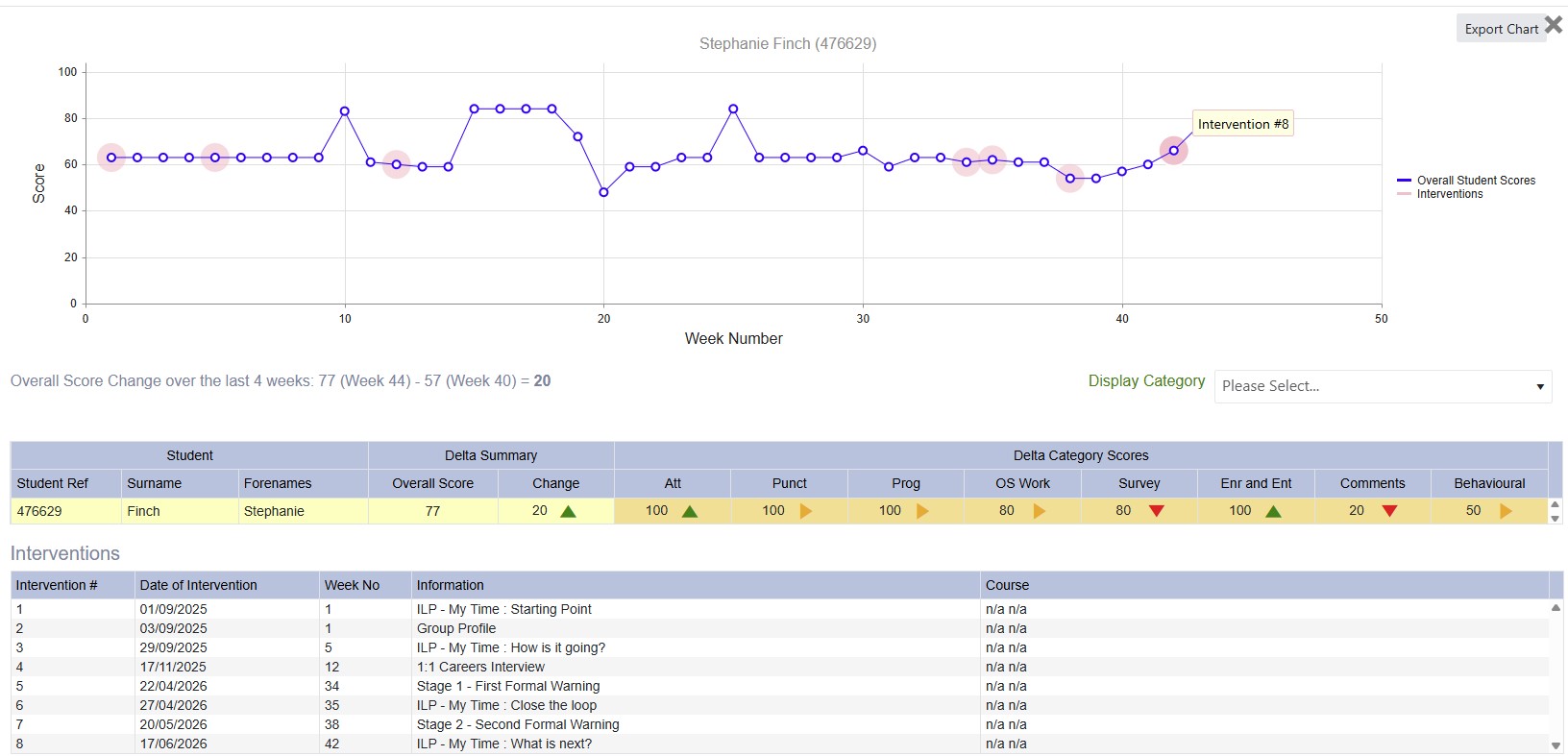Click the Overall Score column header
The image size is (1568, 756).
[x=432, y=483]
